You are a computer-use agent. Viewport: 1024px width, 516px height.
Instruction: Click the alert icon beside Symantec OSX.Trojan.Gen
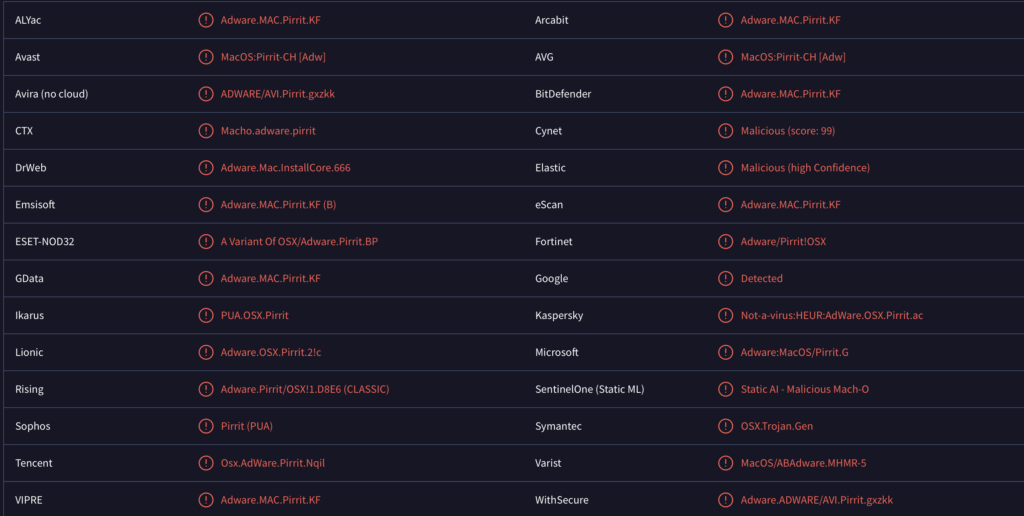(x=726, y=426)
